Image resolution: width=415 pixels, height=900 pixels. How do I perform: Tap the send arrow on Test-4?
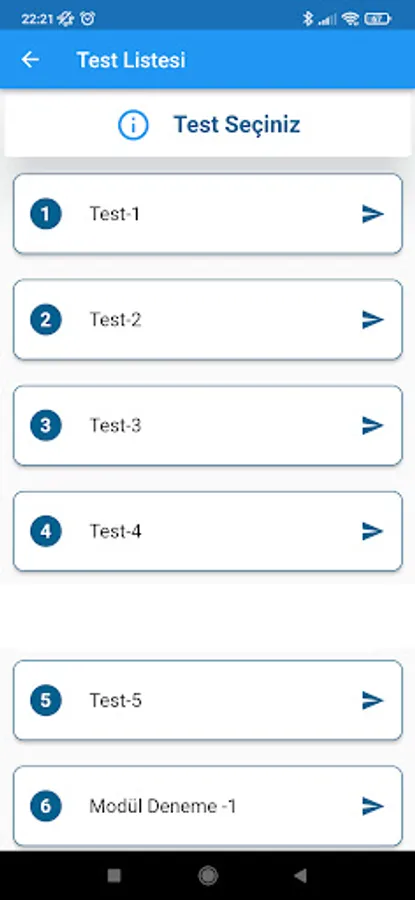click(373, 532)
